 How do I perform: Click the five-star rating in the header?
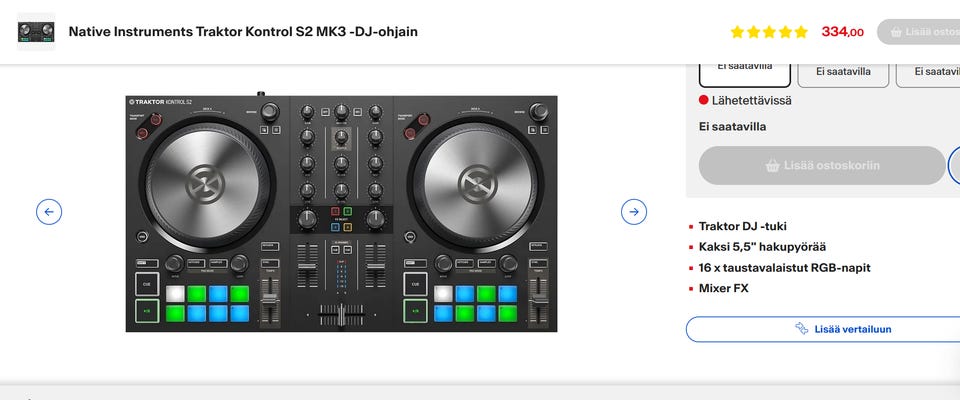coord(769,32)
